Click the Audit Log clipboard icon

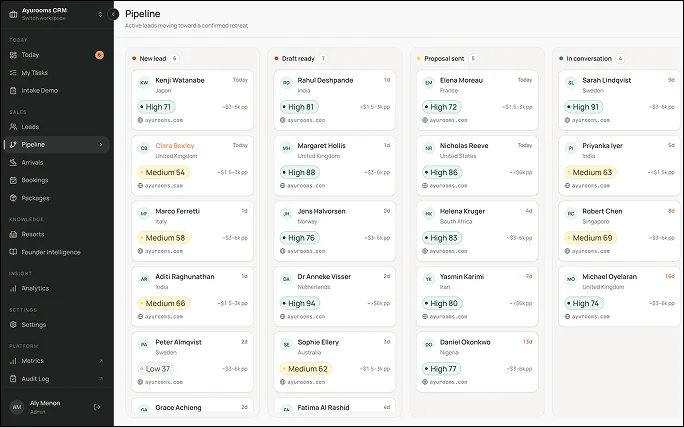click(x=13, y=379)
